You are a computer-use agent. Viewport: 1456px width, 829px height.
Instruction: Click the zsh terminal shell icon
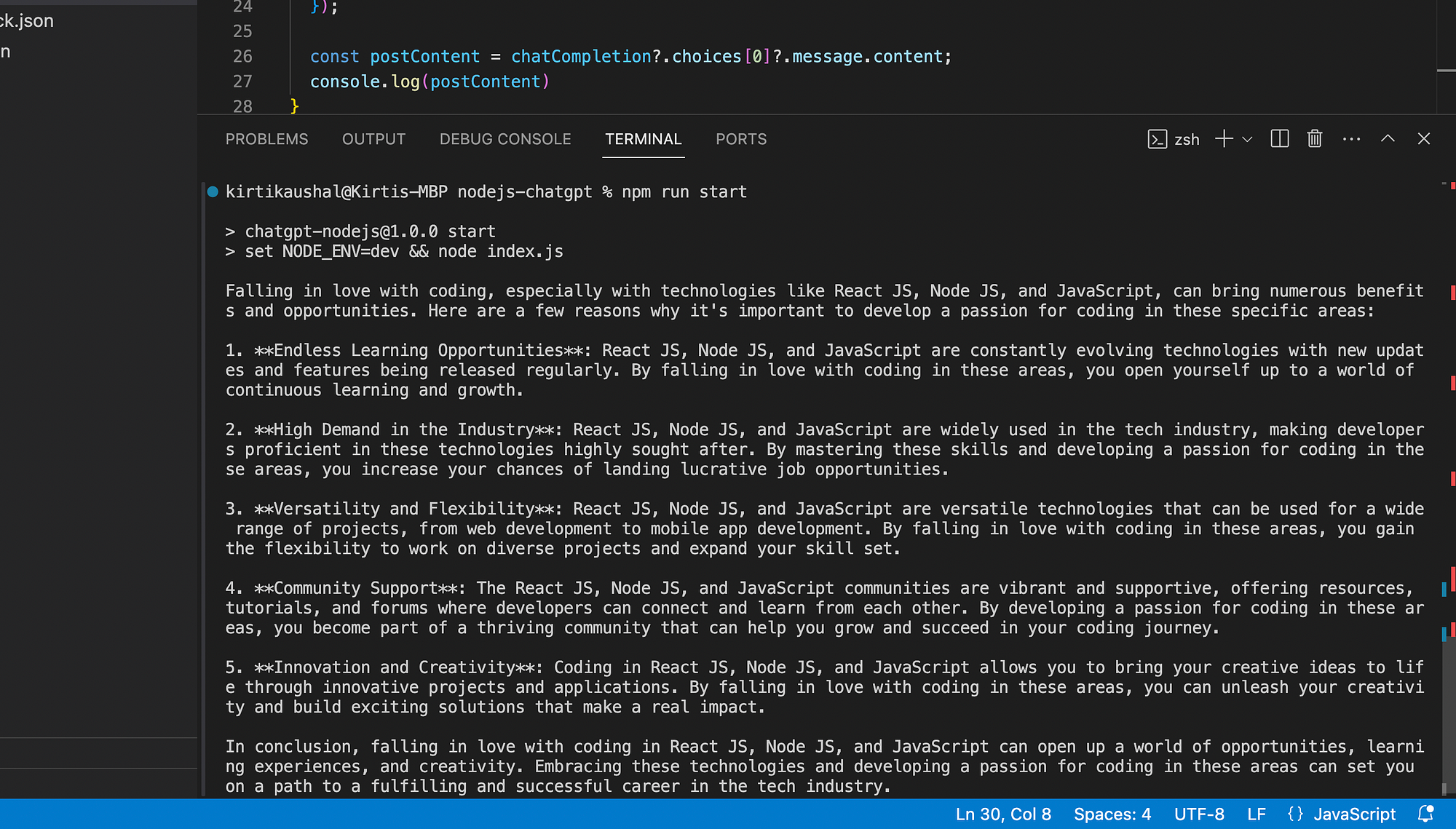coord(1157,139)
